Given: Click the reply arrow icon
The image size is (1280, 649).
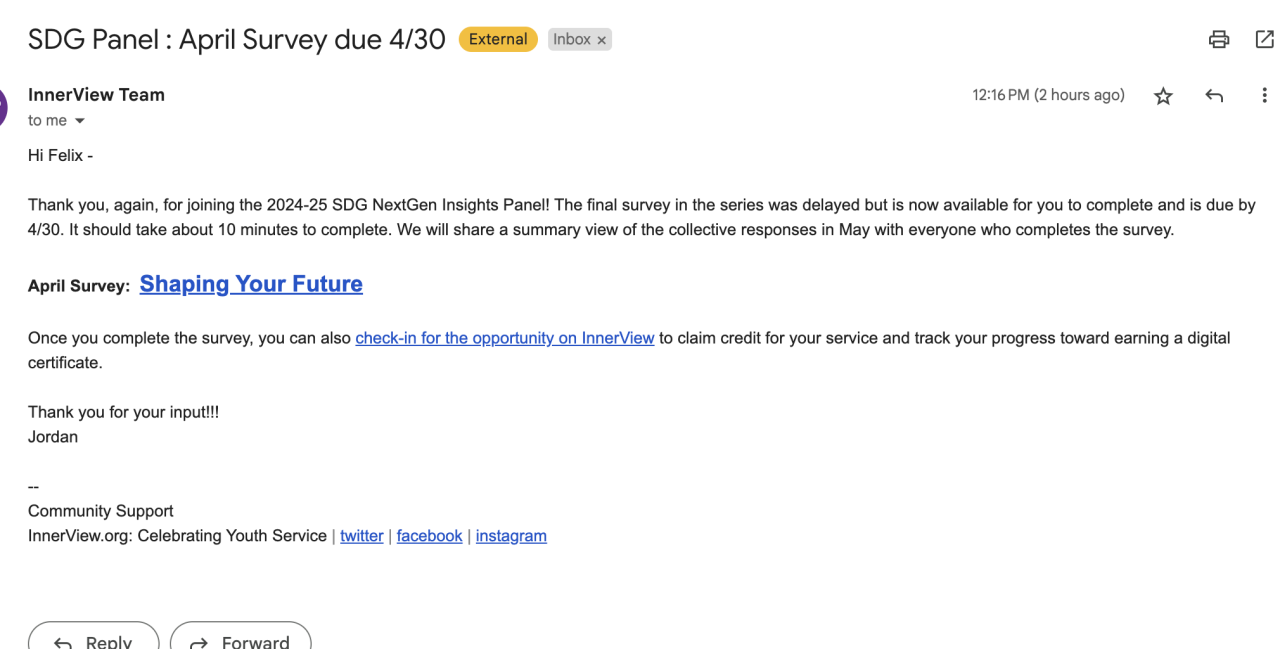Looking at the screenshot, I should [1214, 96].
